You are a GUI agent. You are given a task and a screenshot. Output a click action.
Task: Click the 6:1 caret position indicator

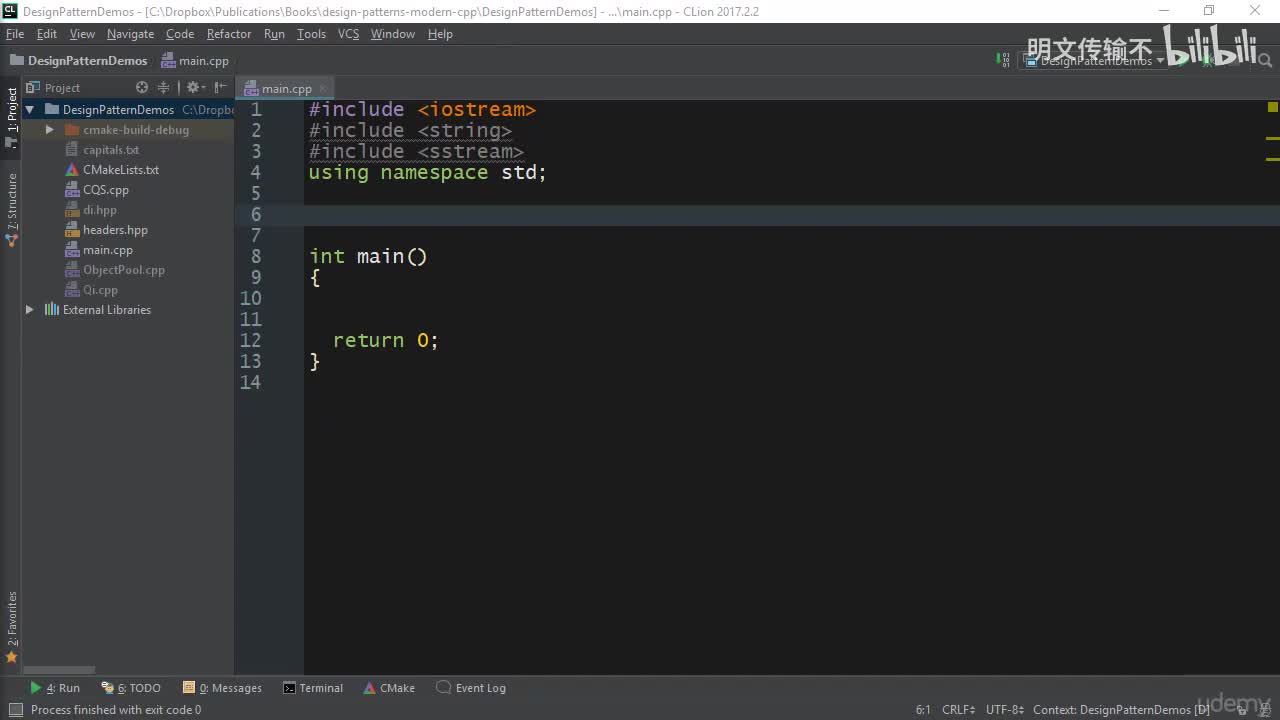click(923, 710)
